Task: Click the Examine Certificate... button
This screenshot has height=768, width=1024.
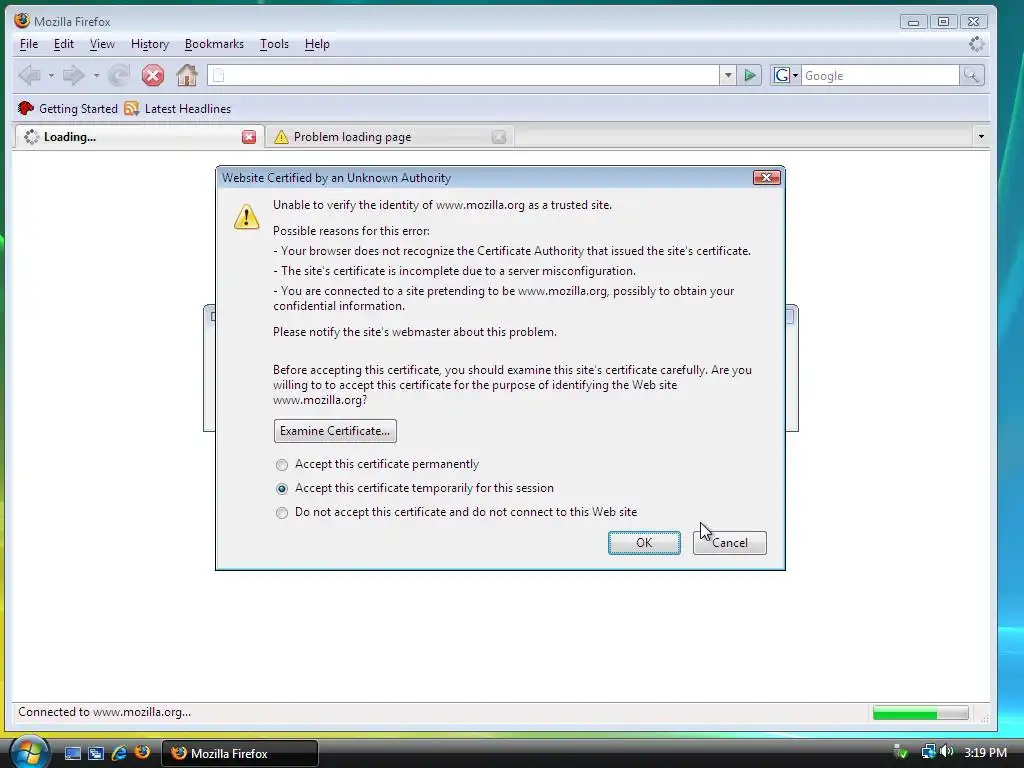Action: point(335,431)
